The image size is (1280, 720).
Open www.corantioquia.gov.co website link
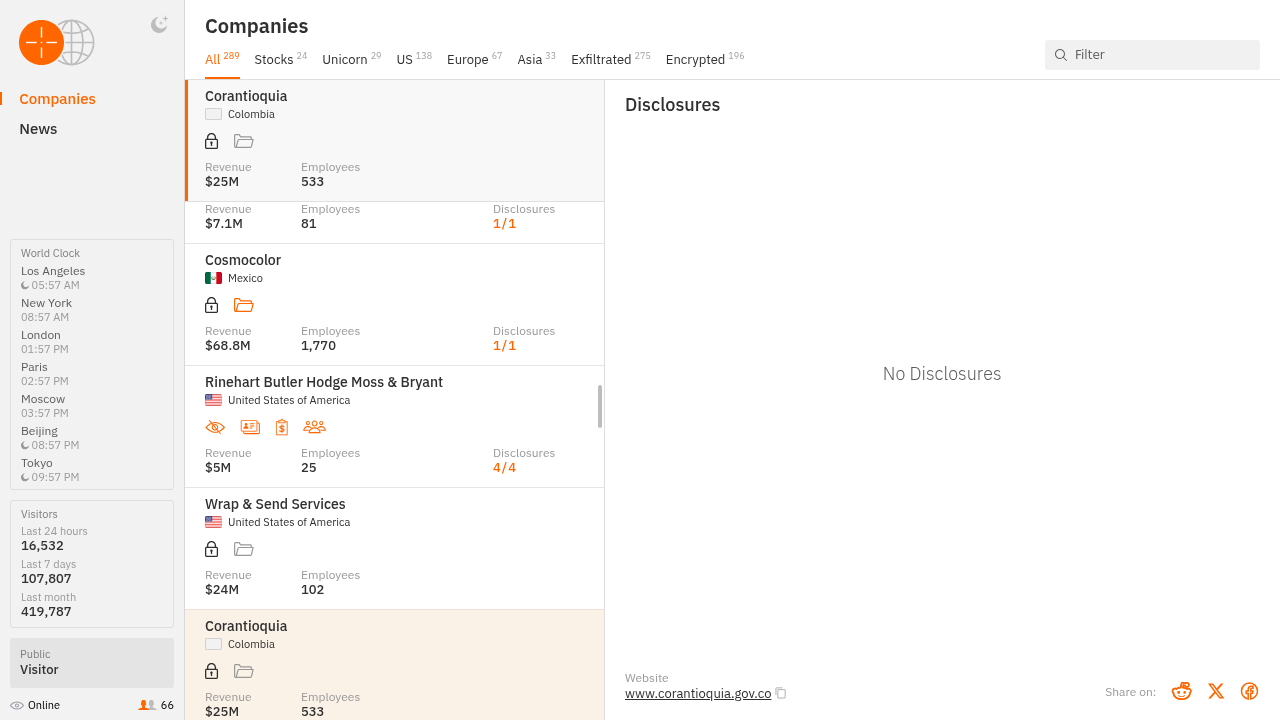tap(698, 694)
